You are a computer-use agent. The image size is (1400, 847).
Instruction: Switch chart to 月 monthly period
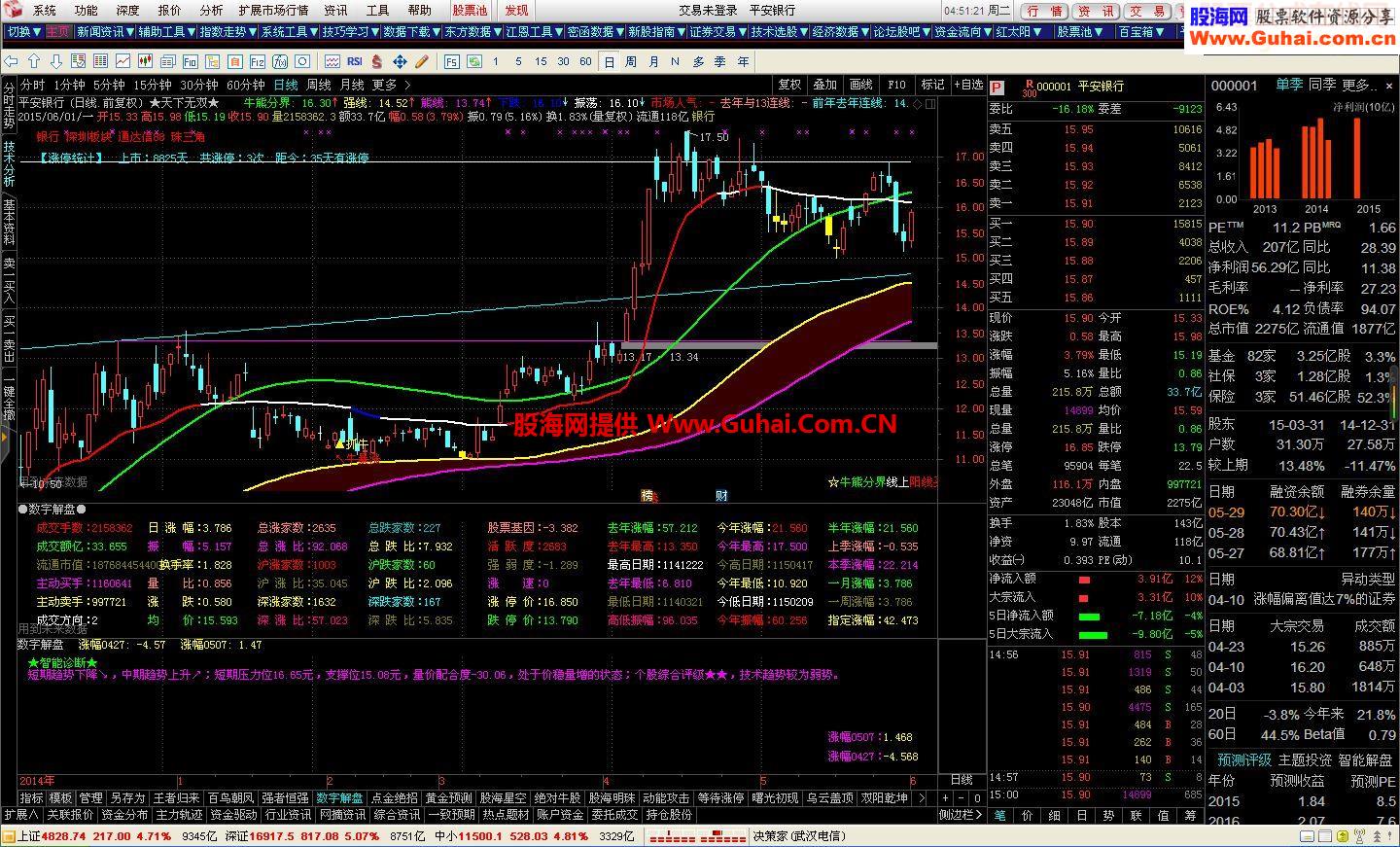pos(653,61)
